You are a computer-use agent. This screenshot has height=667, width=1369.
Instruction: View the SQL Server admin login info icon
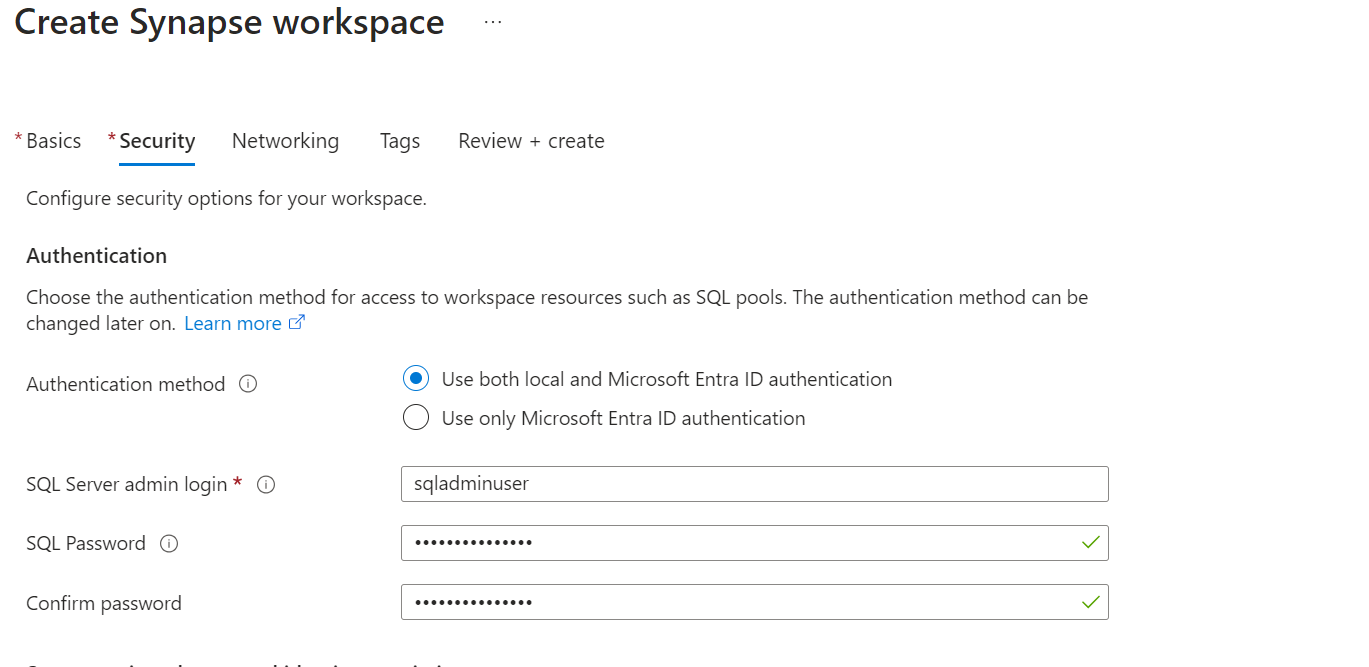click(x=266, y=484)
